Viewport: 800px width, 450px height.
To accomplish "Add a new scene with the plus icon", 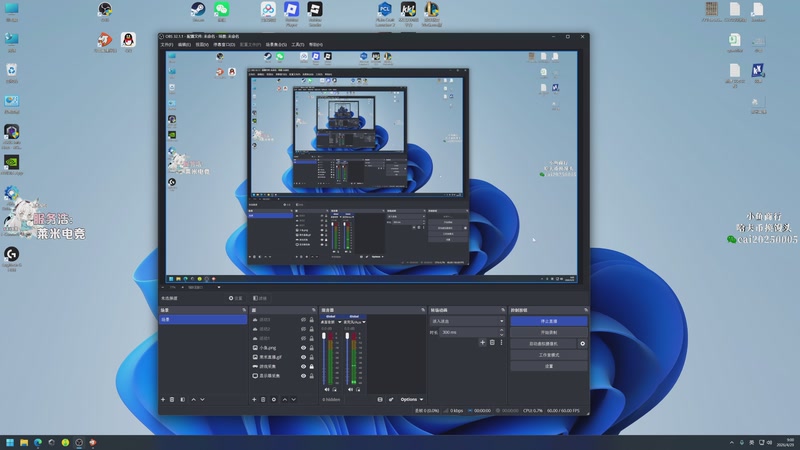I will pos(163,399).
